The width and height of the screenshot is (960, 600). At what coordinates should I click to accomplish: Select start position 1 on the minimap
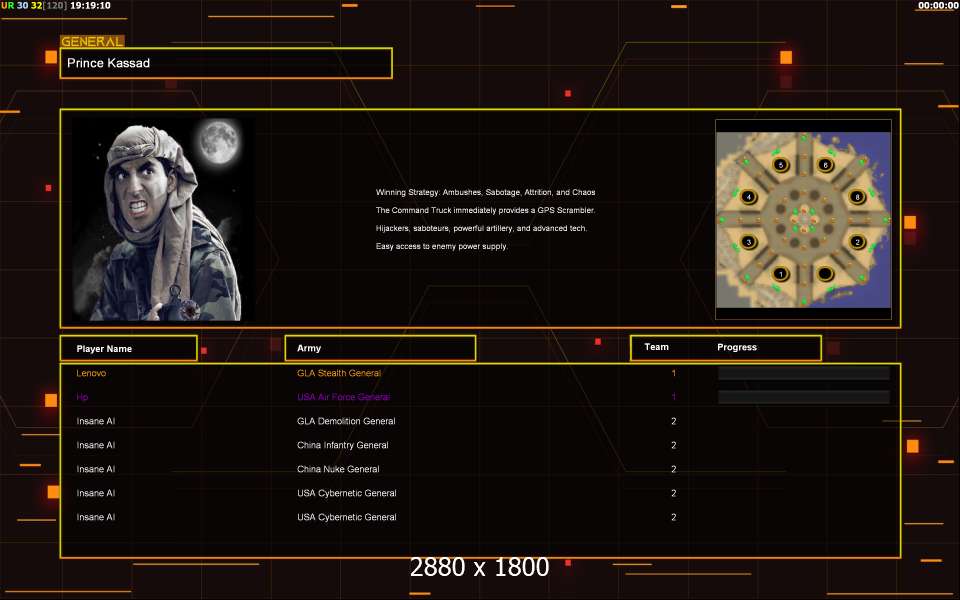point(781,274)
